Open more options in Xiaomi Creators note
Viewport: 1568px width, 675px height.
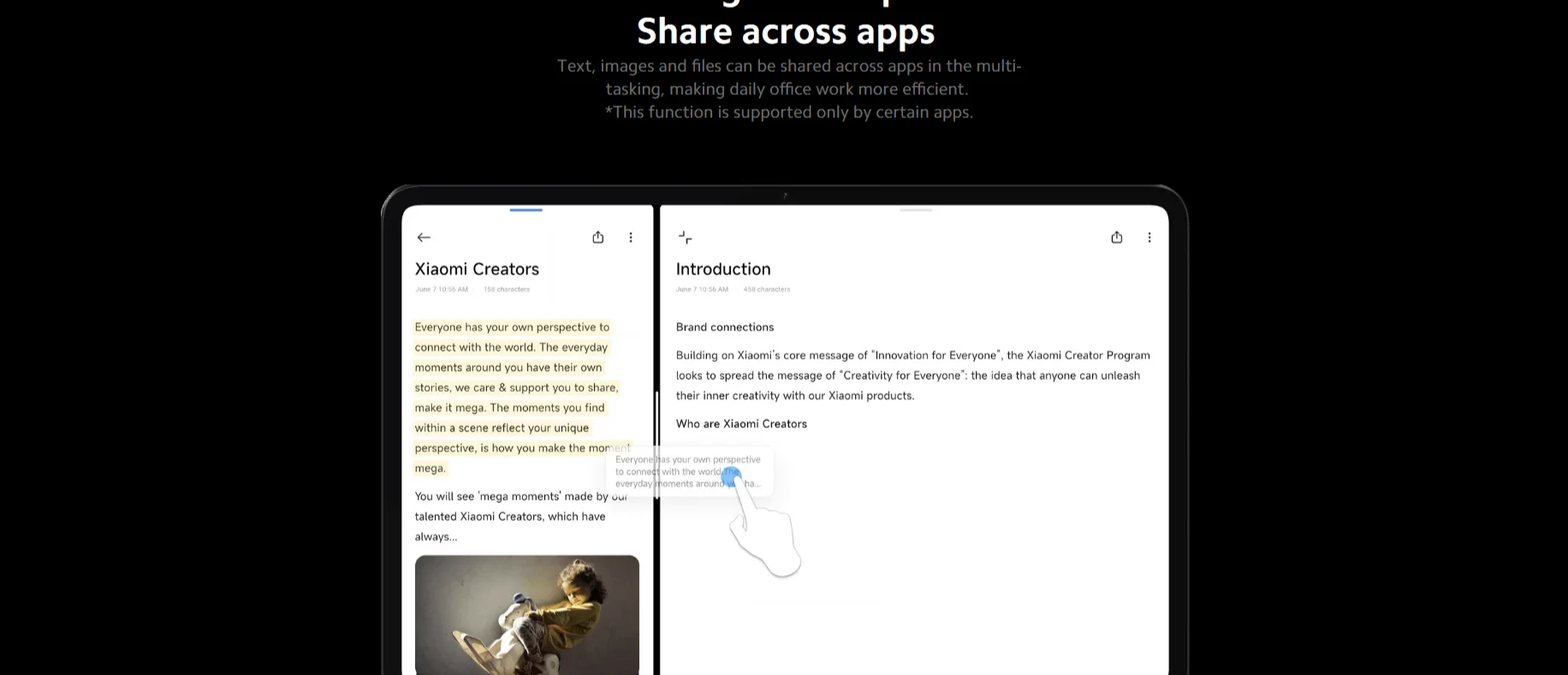tap(631, 237)
